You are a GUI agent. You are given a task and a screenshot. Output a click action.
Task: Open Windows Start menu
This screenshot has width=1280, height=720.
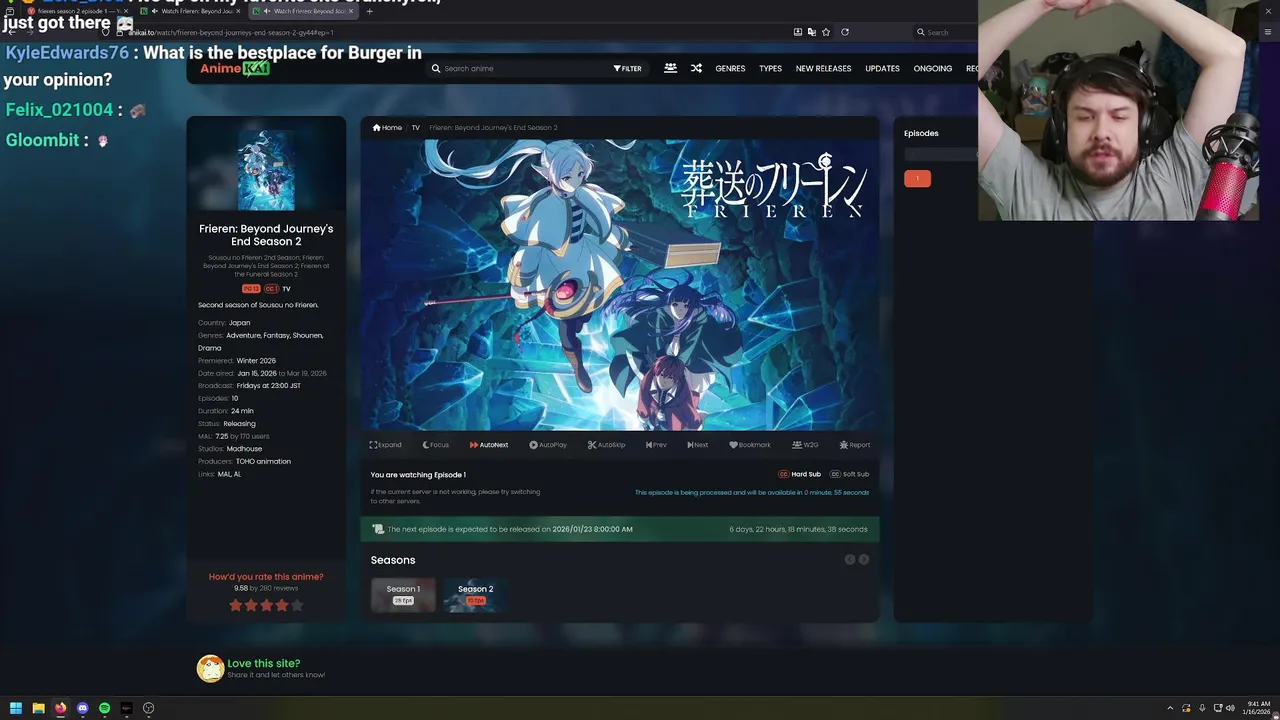(x=16, y=708)
